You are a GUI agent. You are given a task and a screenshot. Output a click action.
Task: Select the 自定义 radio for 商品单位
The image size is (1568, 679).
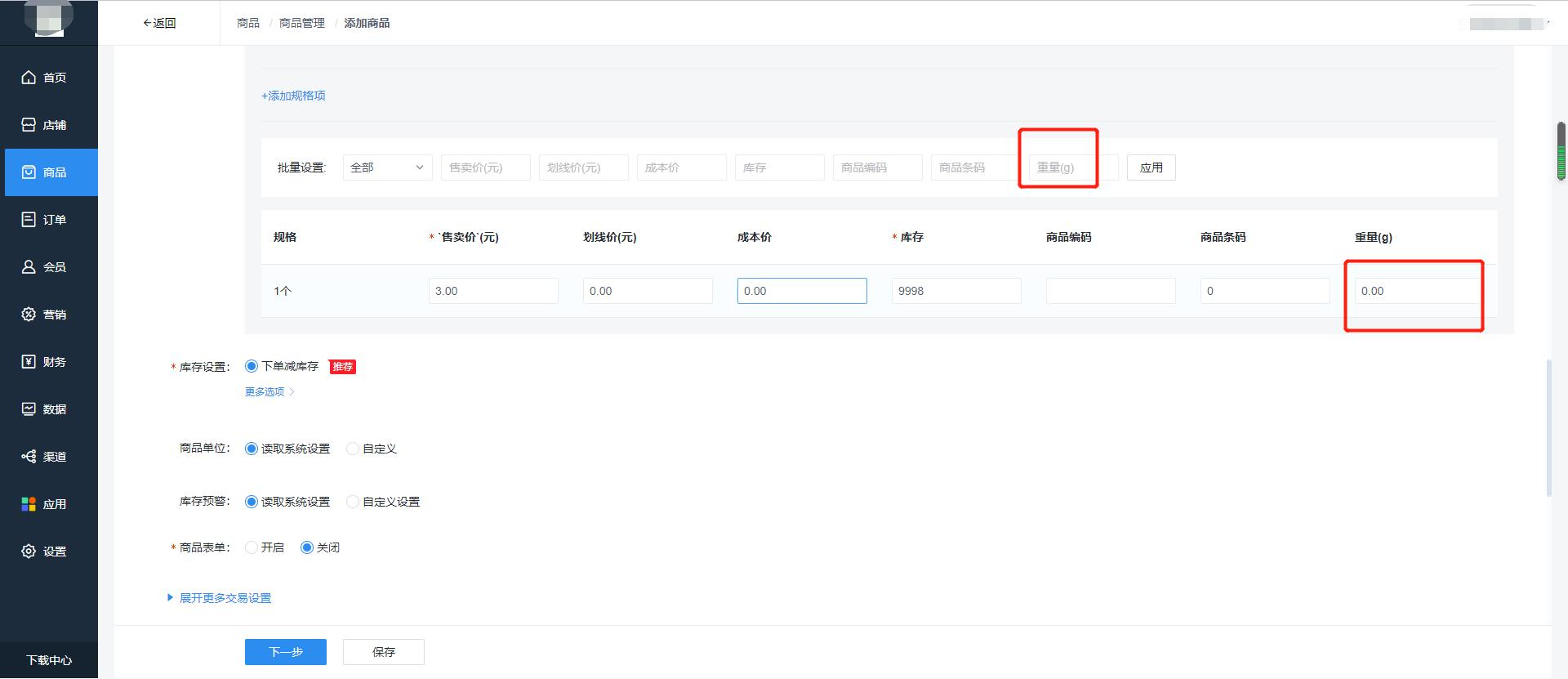pos(353,449)
